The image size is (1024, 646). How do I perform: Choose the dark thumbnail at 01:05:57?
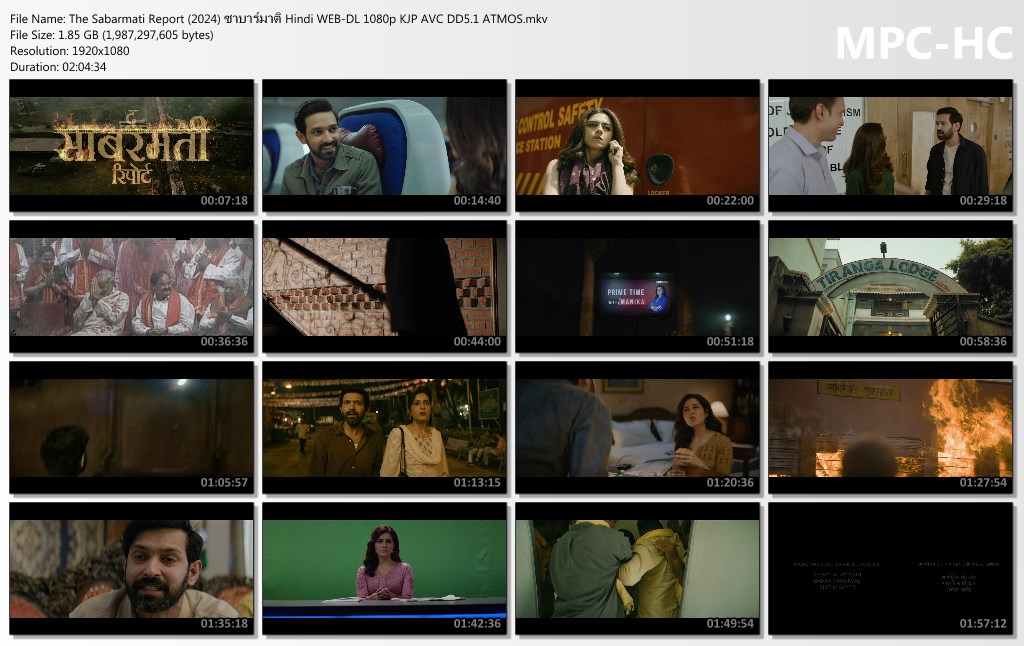pyautogui.click(x=131, y=427)
